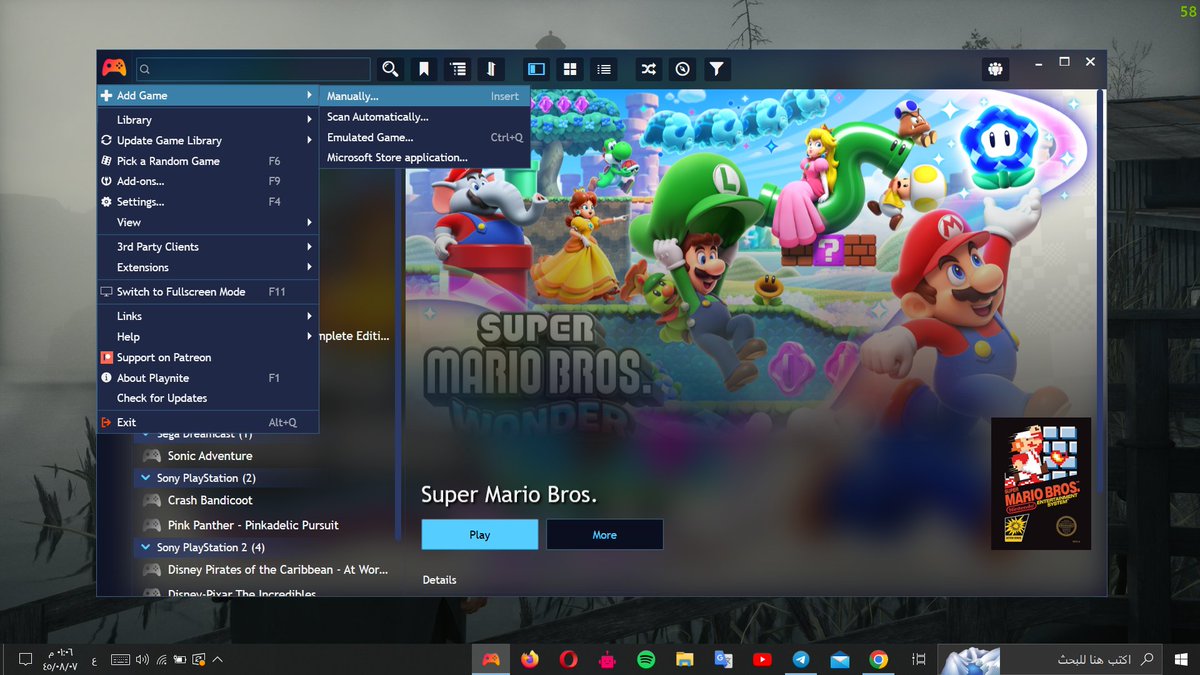This screenshot has height=675, width=1200.
Task: Click the Support on Patreon icon
Action: coord(107,357)
